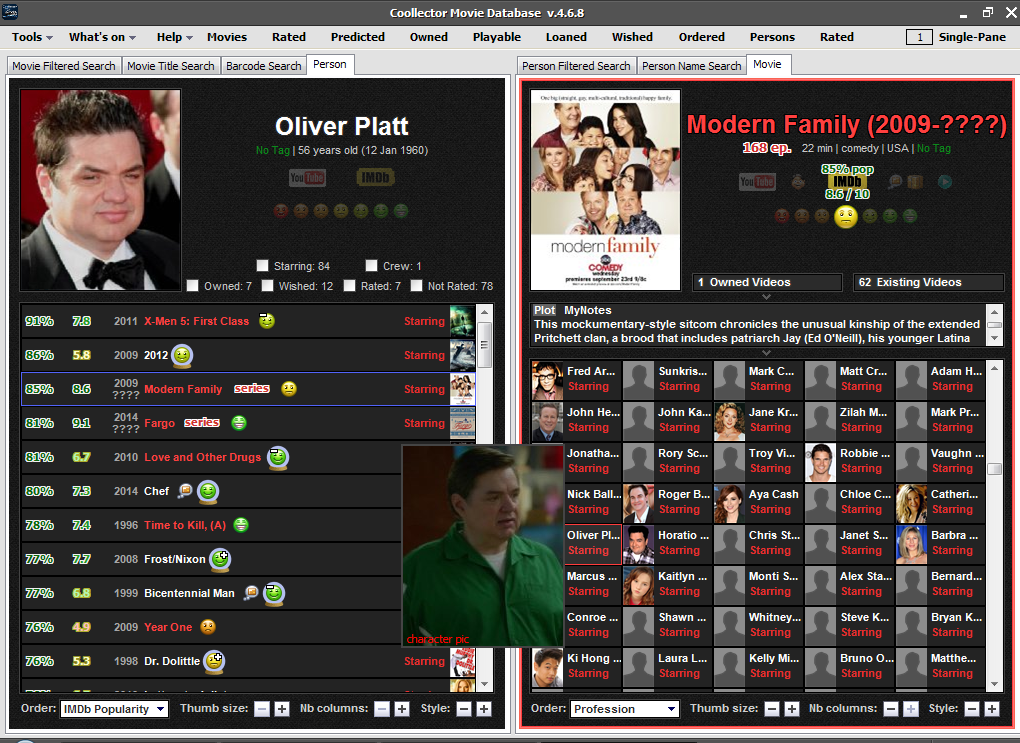The width and height of the screenshot is (1020, 743).
Task: Open the IMDb badge for Modern Family
Action: 847,182
